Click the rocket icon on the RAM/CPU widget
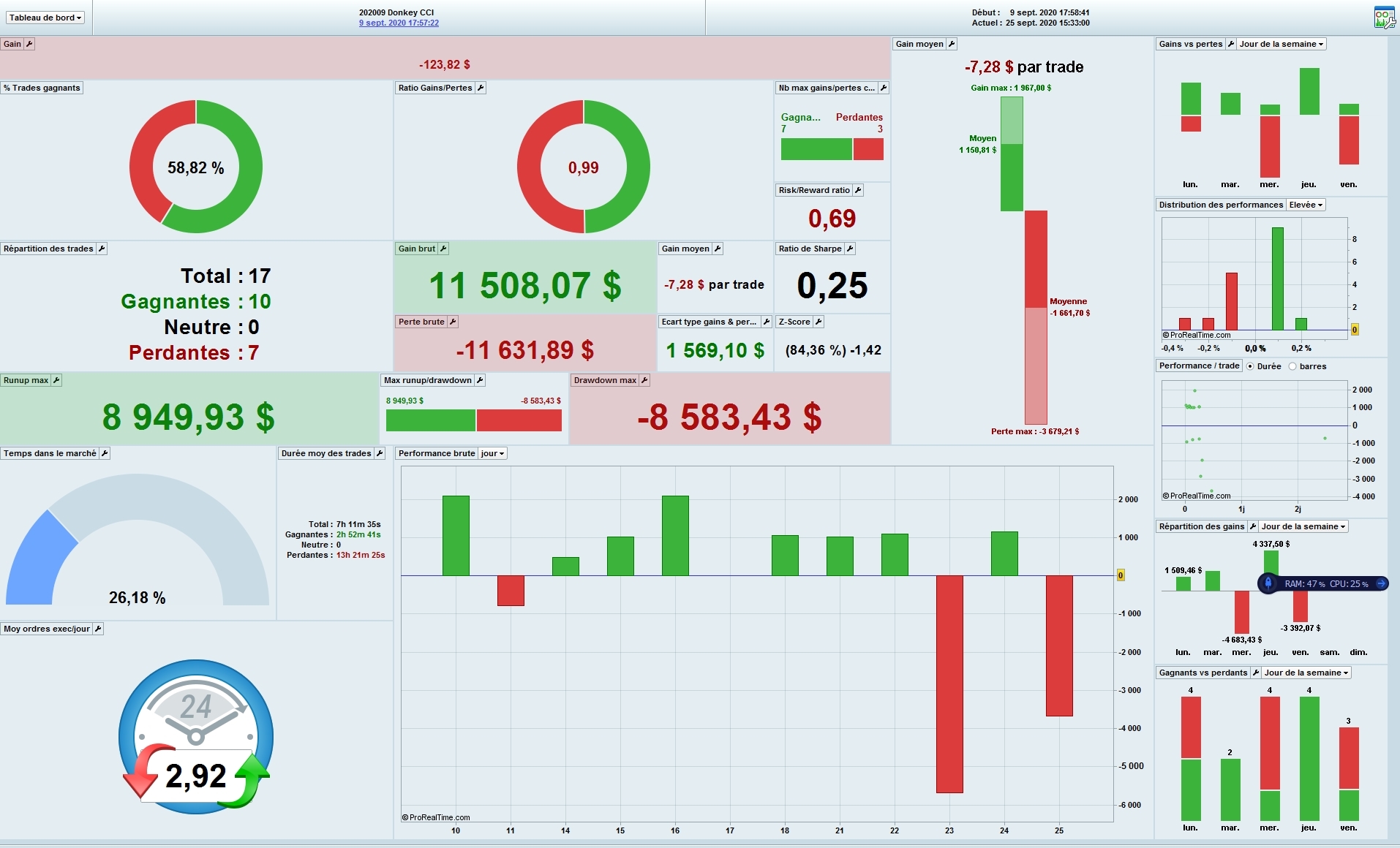 tap(1268, 583)
